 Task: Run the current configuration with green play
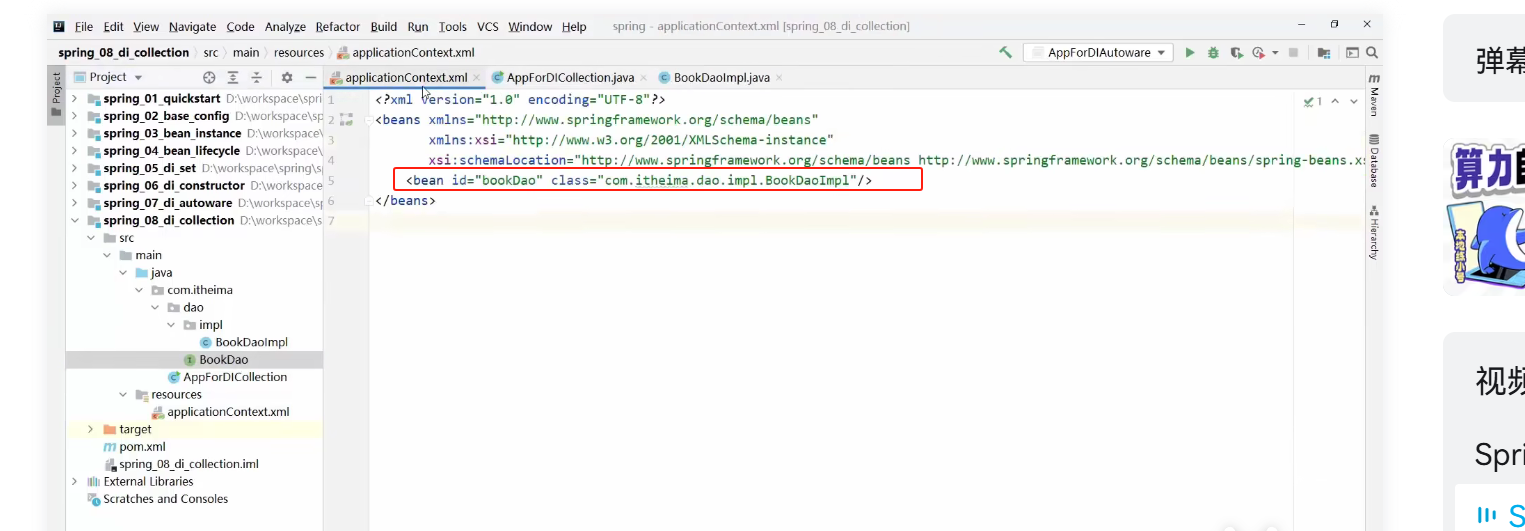[x=1190, y=53]
